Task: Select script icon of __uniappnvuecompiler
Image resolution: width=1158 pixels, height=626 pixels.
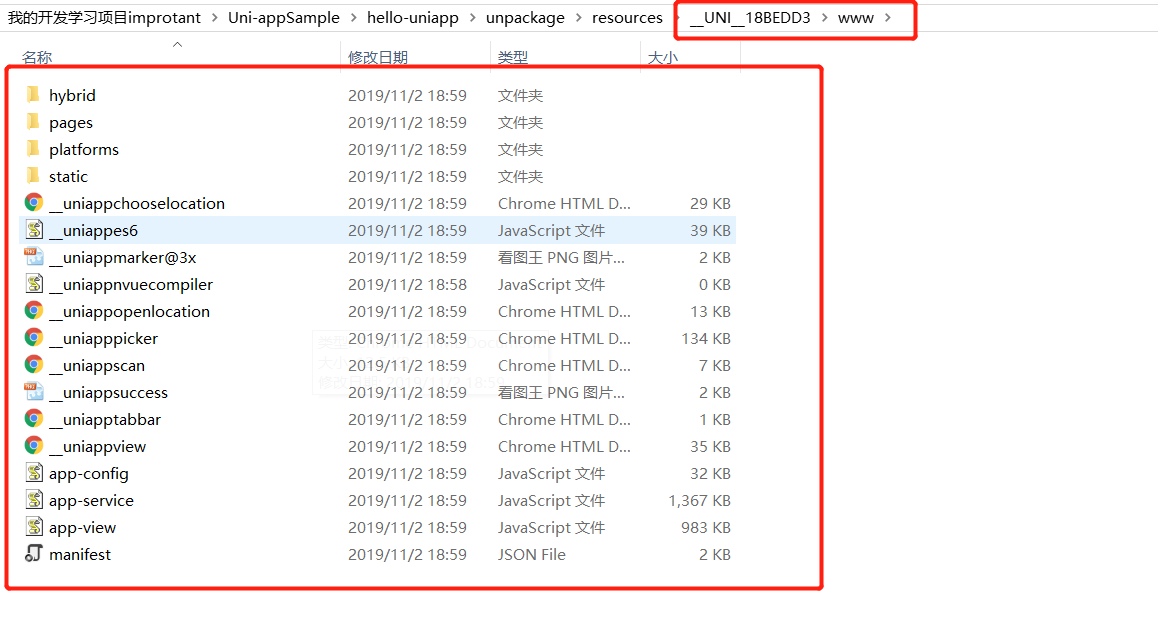Action: click(x=34, y=283)
